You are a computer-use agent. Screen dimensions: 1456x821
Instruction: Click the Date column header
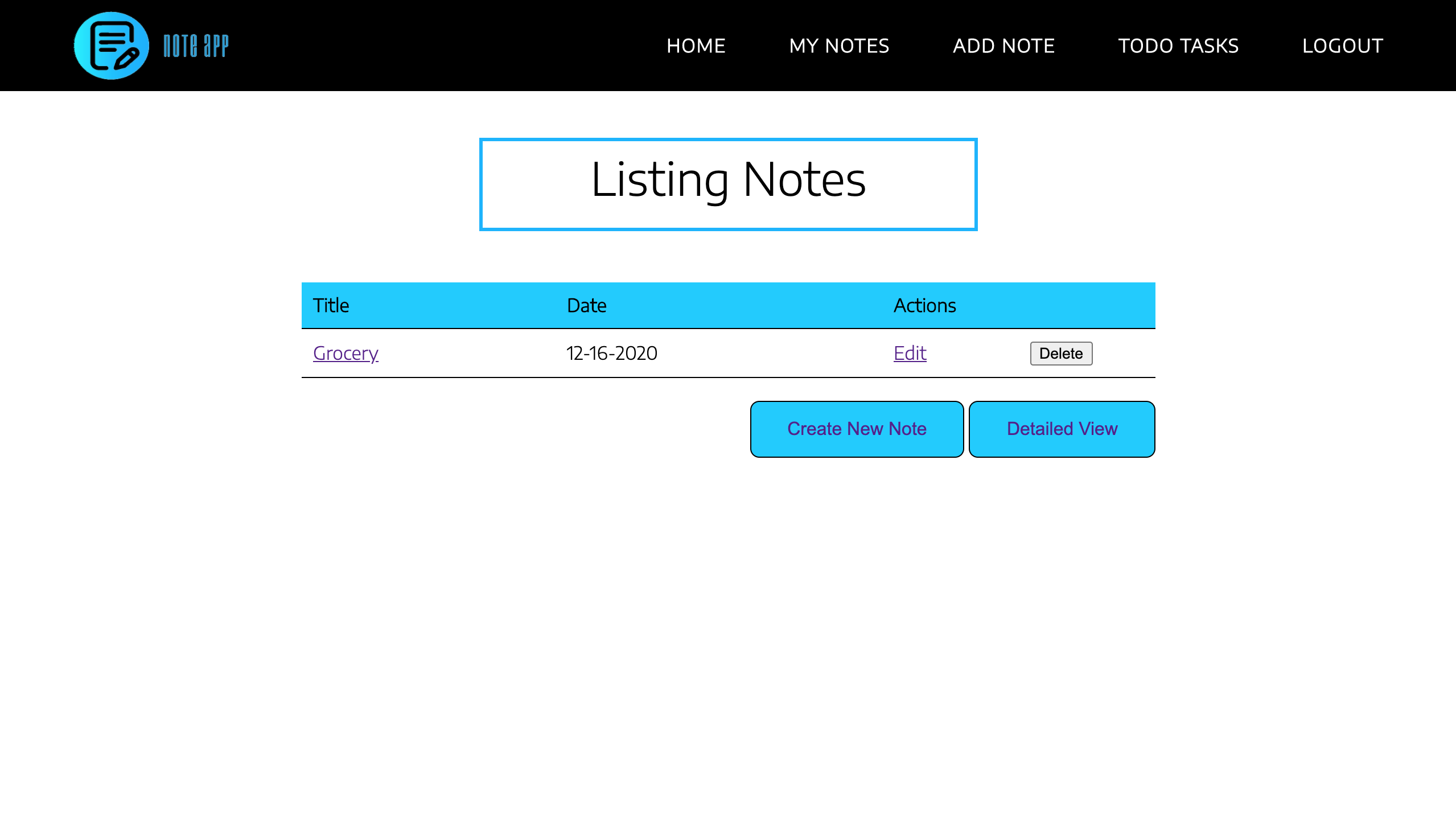tap(586, 305)
